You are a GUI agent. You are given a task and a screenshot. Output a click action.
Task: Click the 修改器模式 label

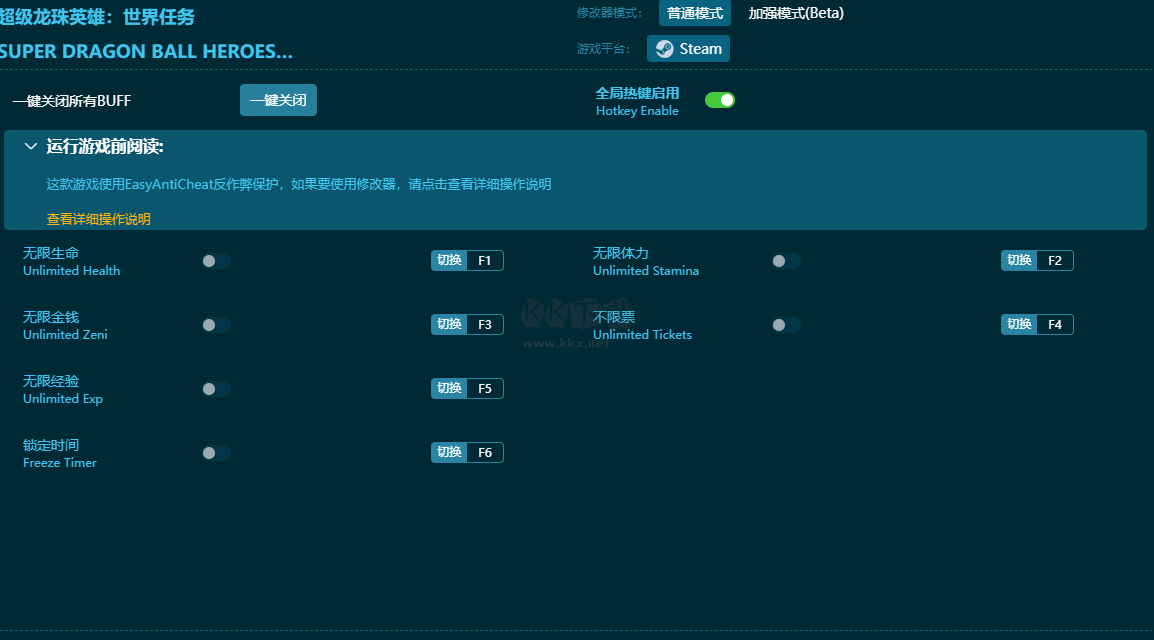609,13
